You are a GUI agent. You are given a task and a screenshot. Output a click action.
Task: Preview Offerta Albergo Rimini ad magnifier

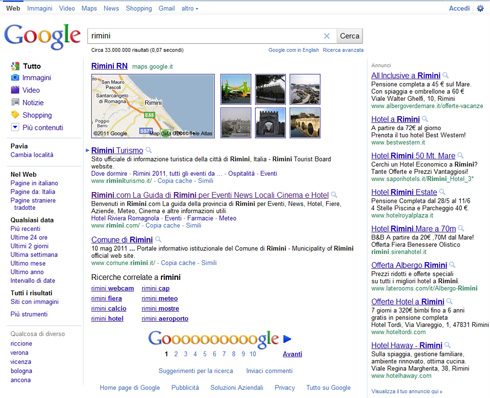[x=452, y=265]
